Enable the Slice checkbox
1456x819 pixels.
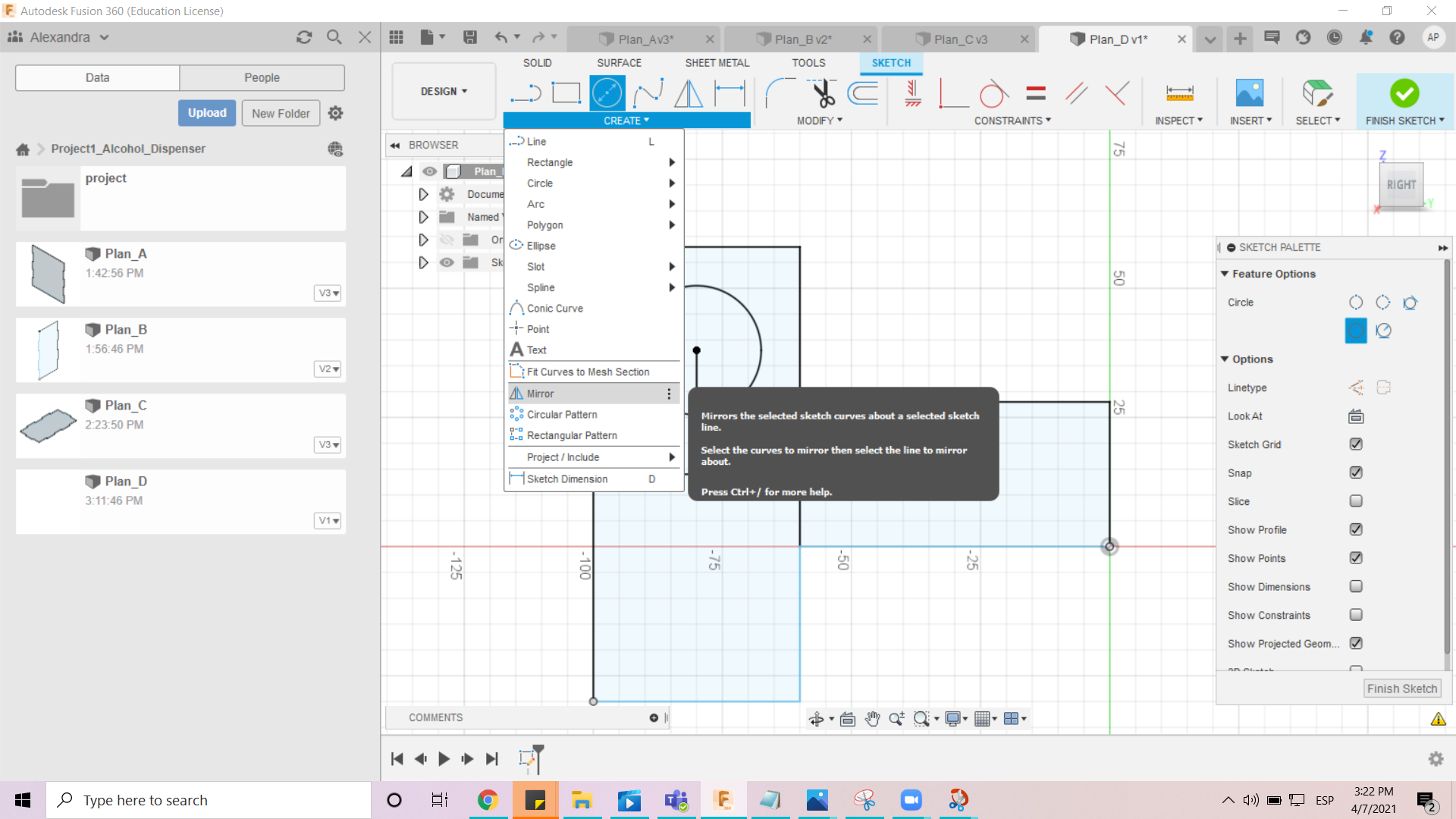(x=1356, y=501)
